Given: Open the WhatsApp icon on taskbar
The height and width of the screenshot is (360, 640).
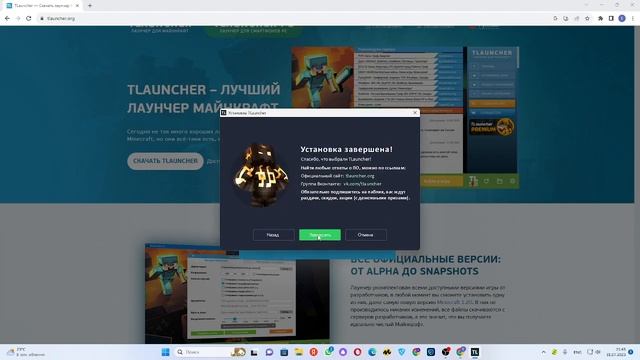Looking at the screenshot, I should (x=329, y=351).
